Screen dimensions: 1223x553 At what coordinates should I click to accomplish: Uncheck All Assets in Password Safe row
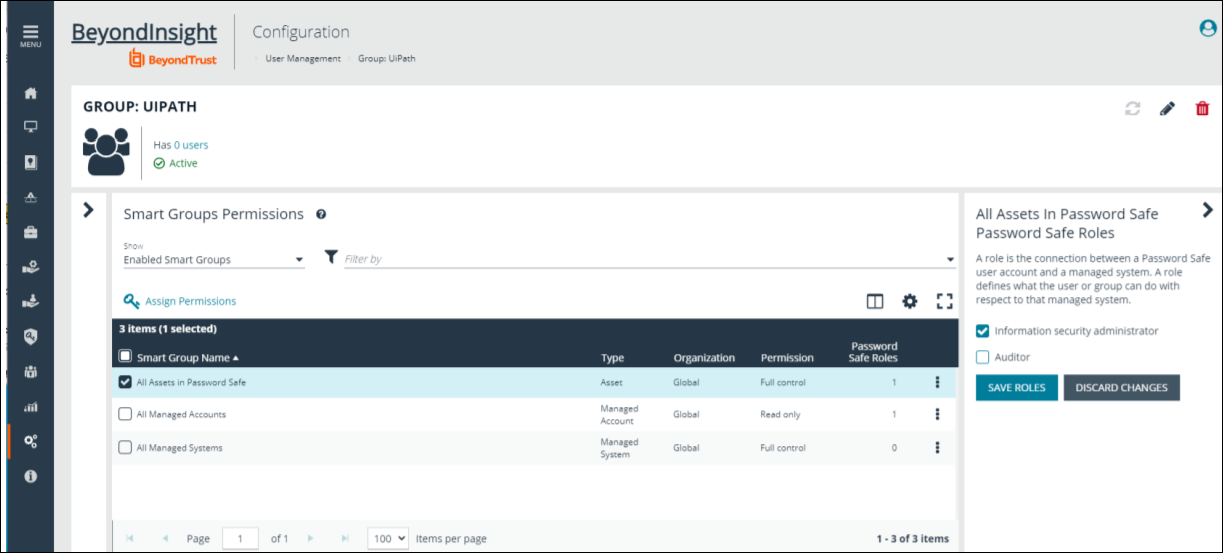125,382
